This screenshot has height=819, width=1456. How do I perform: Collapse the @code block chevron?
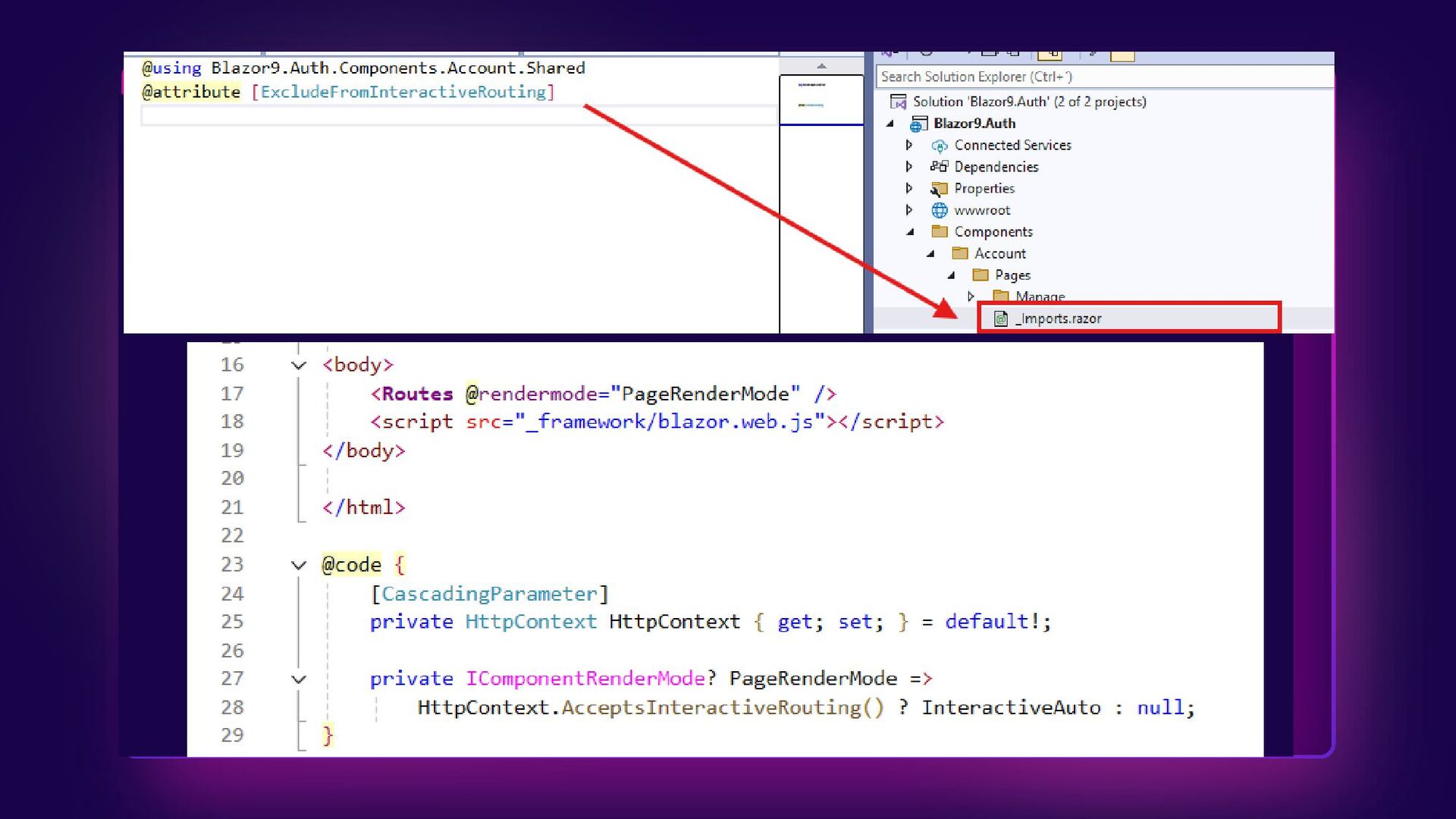pos(299,566)
